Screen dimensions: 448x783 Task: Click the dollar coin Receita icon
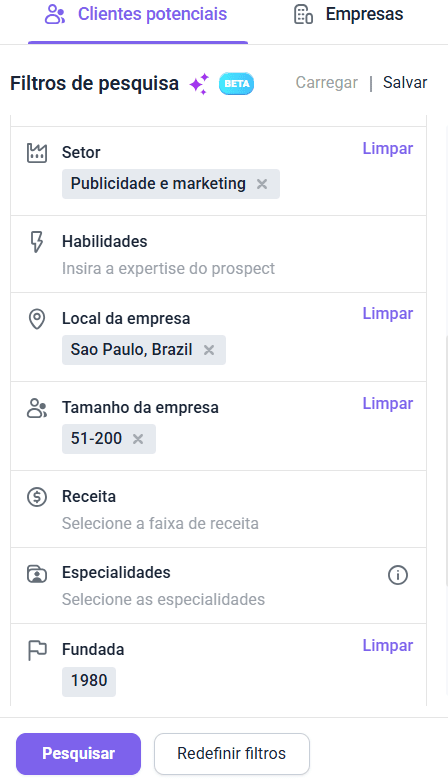36,497
